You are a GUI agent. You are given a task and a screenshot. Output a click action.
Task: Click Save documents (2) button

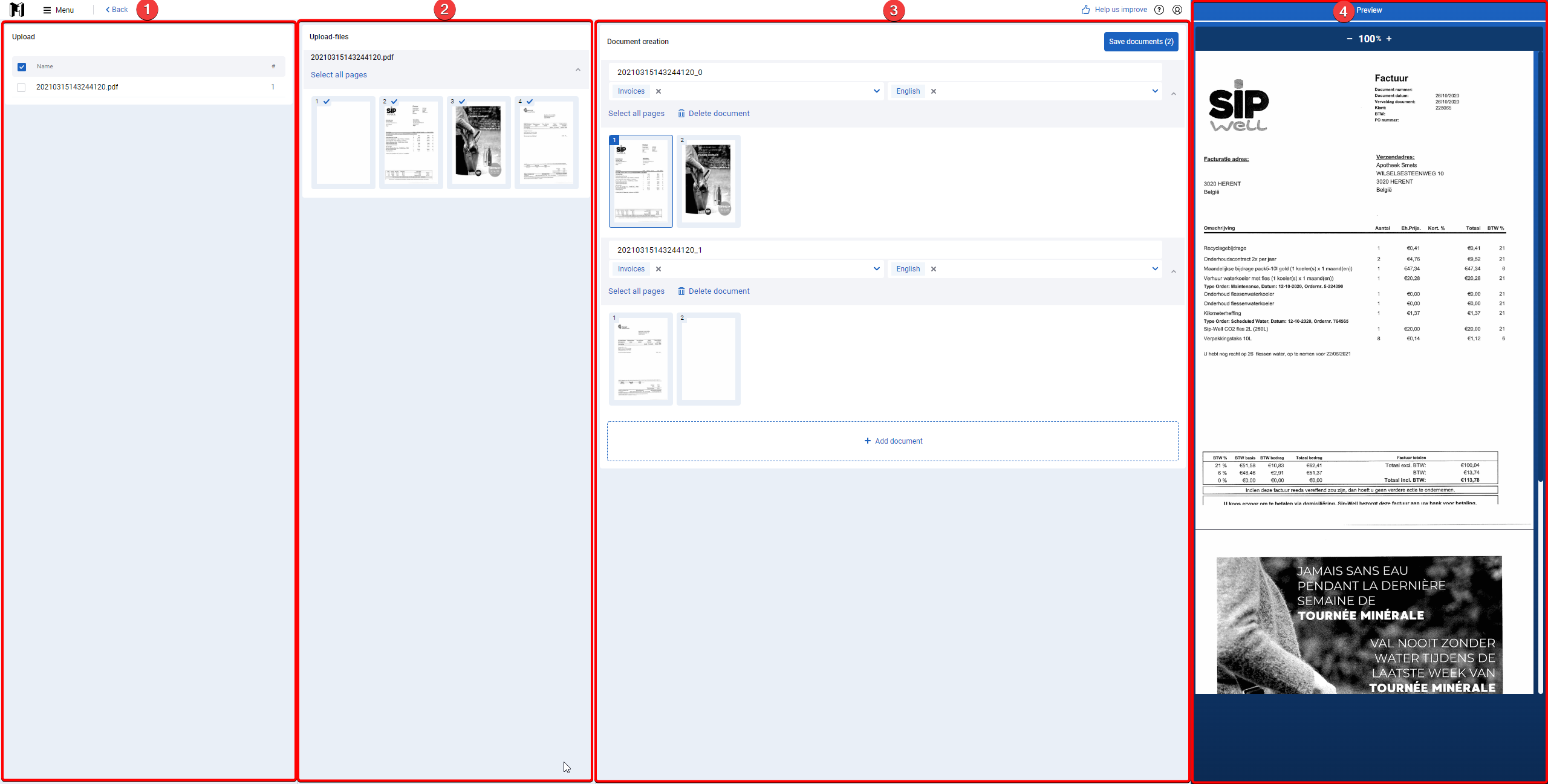click(1141, 42)
